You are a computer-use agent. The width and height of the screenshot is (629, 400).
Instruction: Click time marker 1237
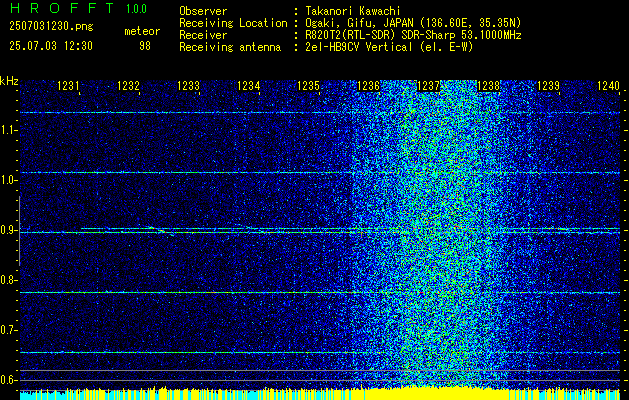(428, 86)
